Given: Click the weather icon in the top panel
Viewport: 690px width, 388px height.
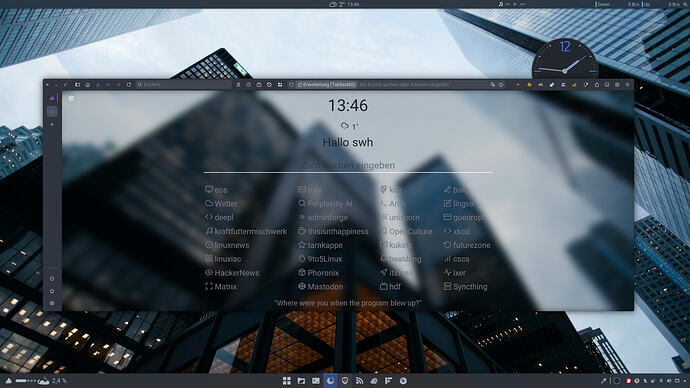Looking at the screenshot, I should pyautogui.click(x=333, y=4).
